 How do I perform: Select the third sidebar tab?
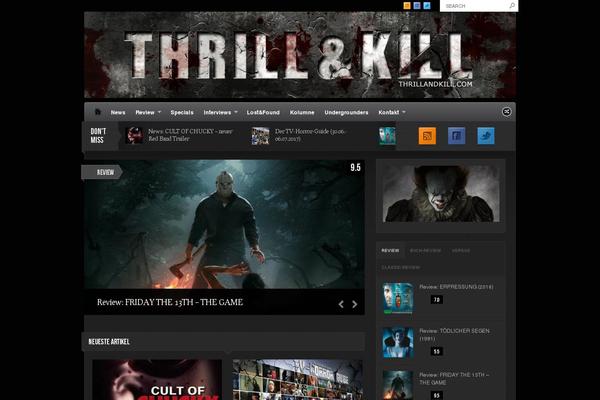tap(461, 250)
